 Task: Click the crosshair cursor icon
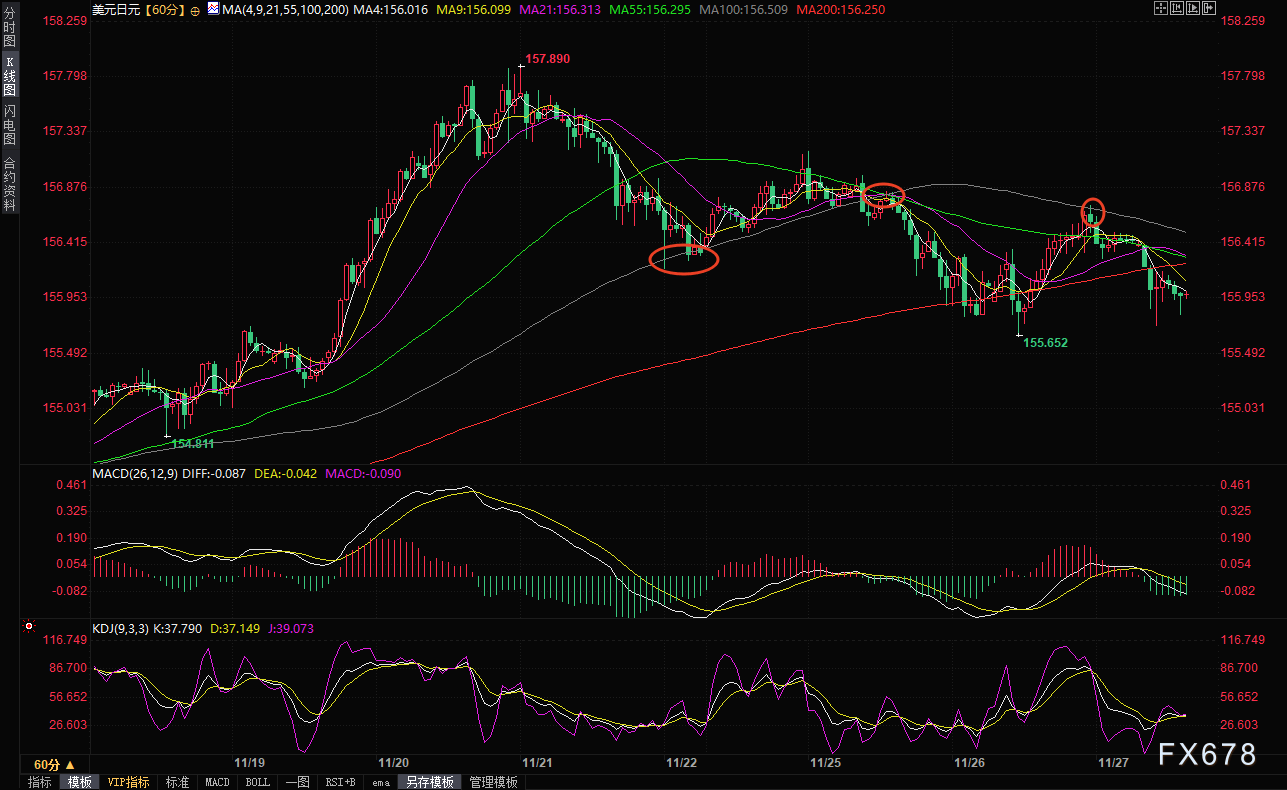1161,8
